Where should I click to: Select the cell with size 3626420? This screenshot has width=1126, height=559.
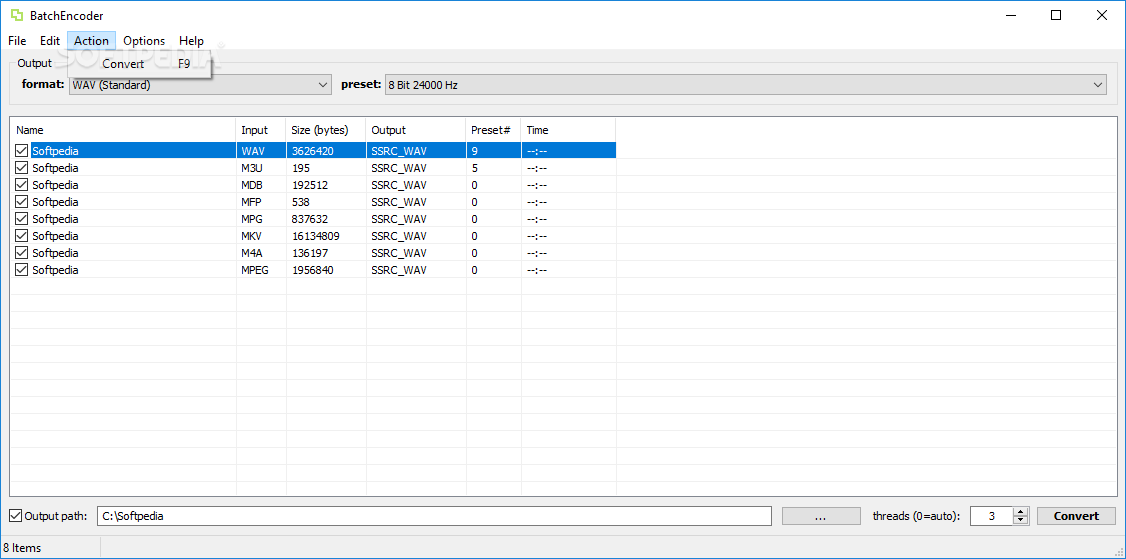coord(326,151)
